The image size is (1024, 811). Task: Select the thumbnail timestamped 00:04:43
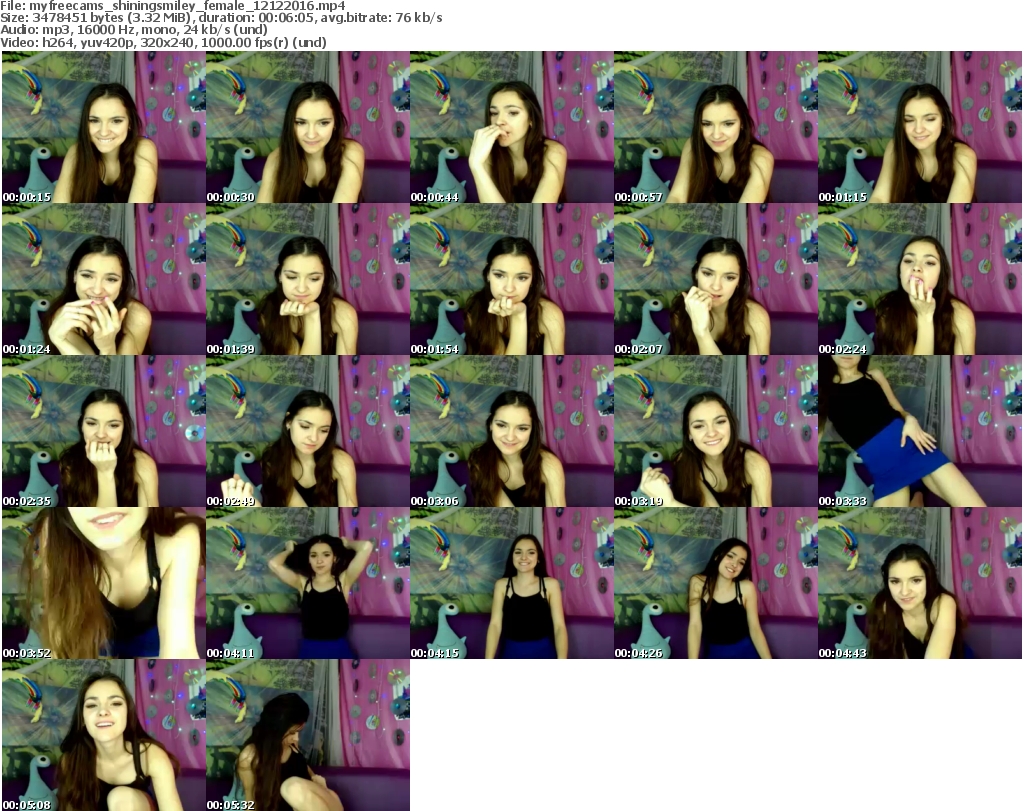[920, 582]
